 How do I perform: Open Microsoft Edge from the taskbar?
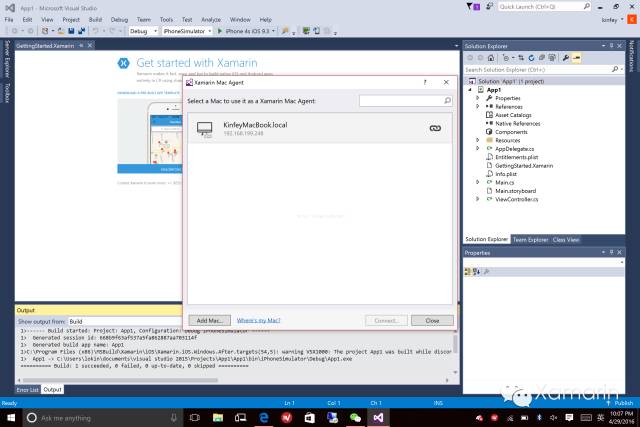pos(264,418)
